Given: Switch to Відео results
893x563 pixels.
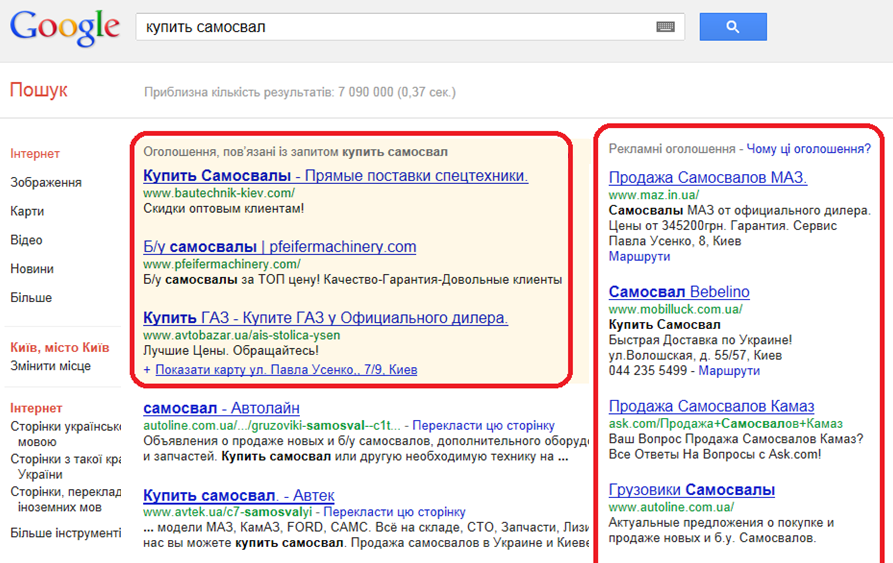Looking at the screenshot, I should [26, 240].
